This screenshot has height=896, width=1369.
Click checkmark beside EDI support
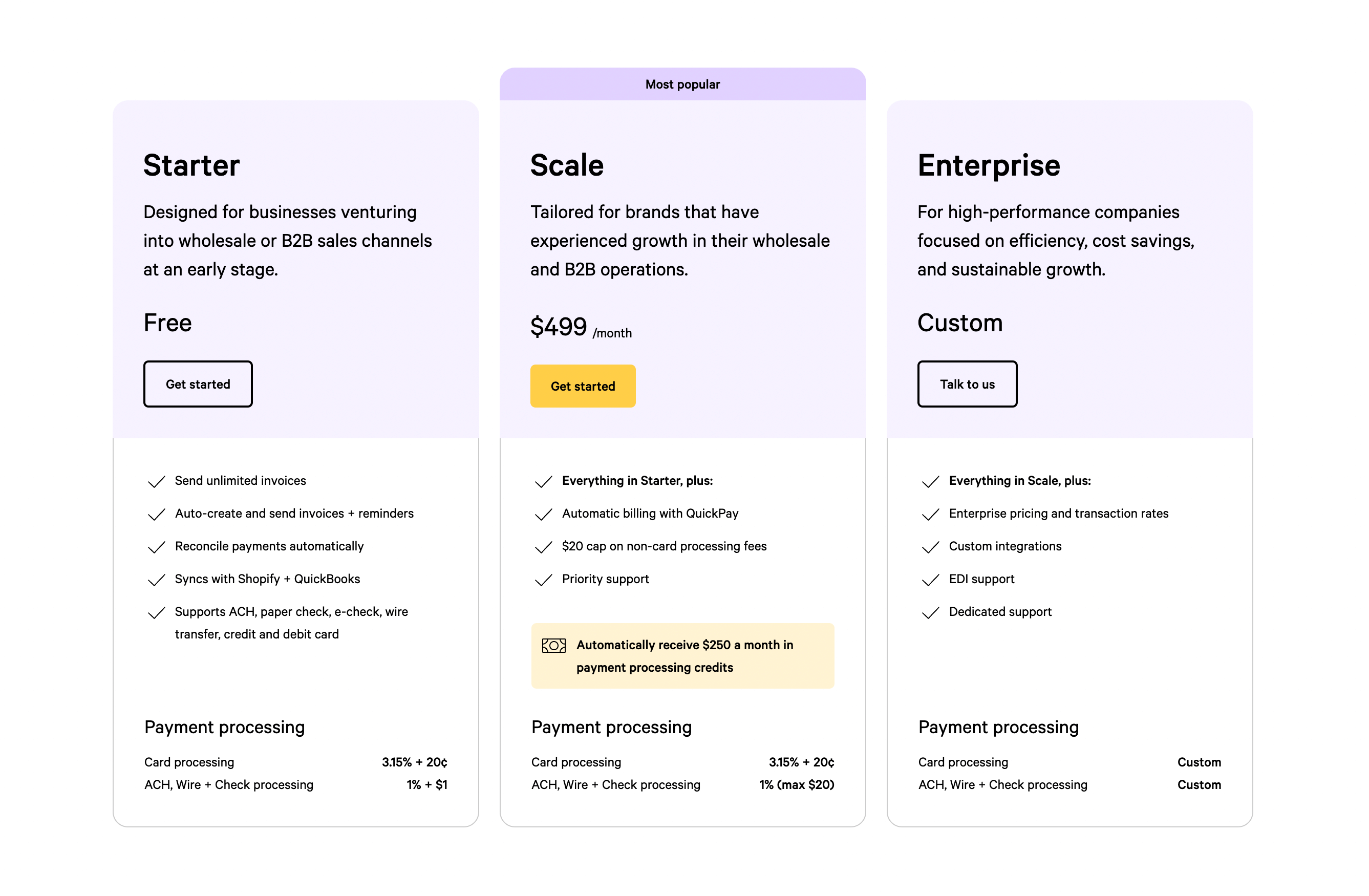[930, 580]
